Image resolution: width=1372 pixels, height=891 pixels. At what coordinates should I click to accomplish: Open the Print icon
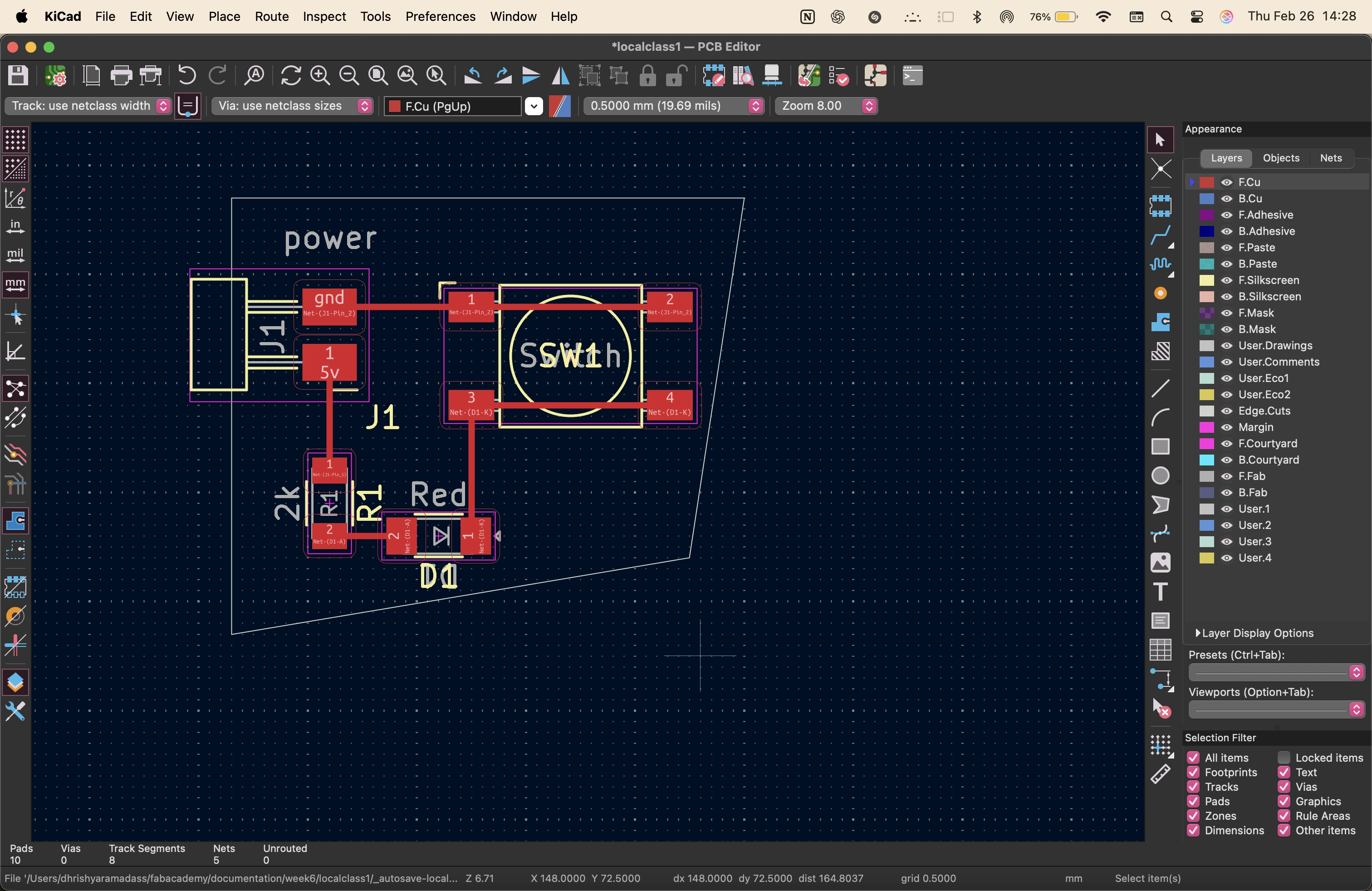[121, 75]
